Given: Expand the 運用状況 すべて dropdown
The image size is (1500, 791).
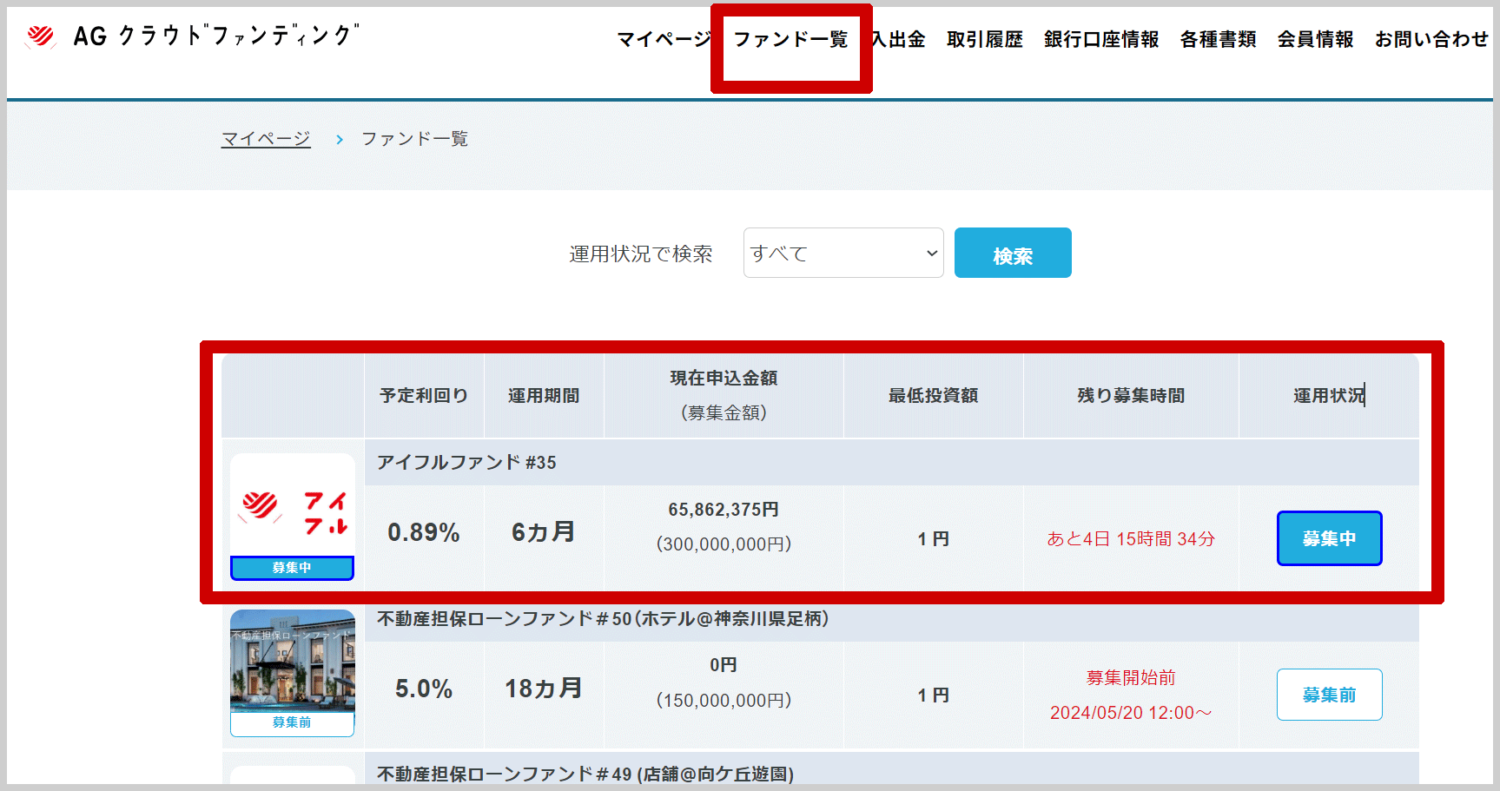Looking at the screenshot, I should point(843,253).
